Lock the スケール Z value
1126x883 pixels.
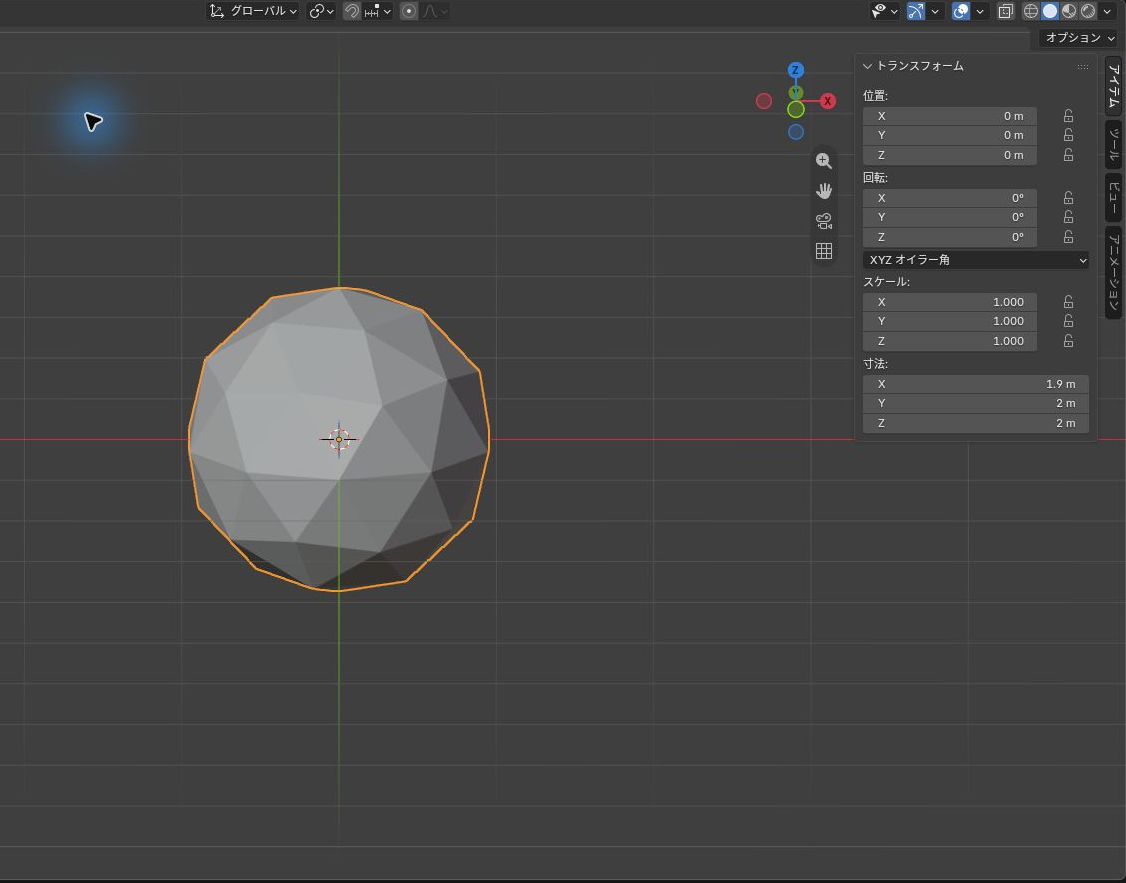[x=1069, y=341]
